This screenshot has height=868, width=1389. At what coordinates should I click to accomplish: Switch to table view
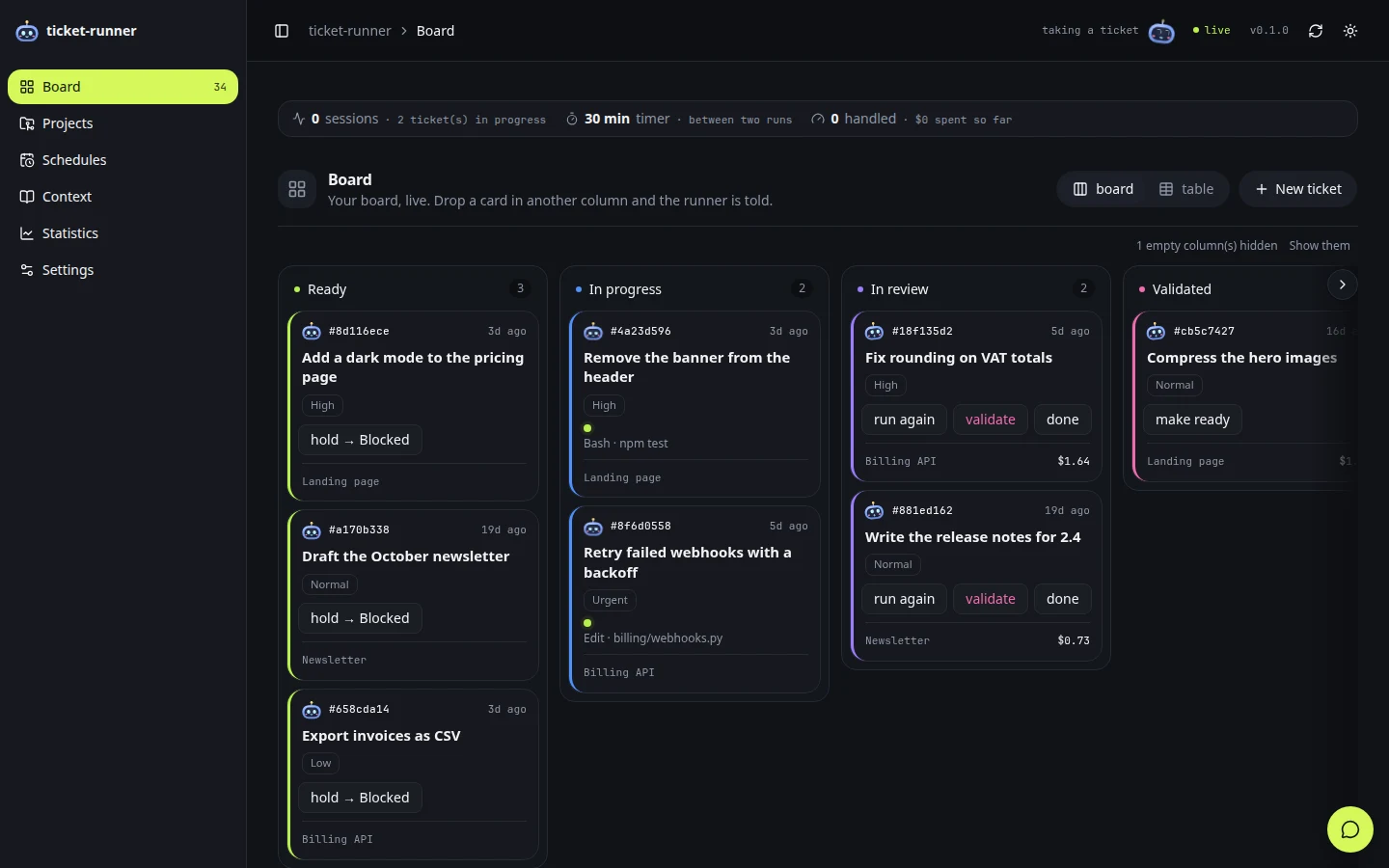(x=1186, y=189)
